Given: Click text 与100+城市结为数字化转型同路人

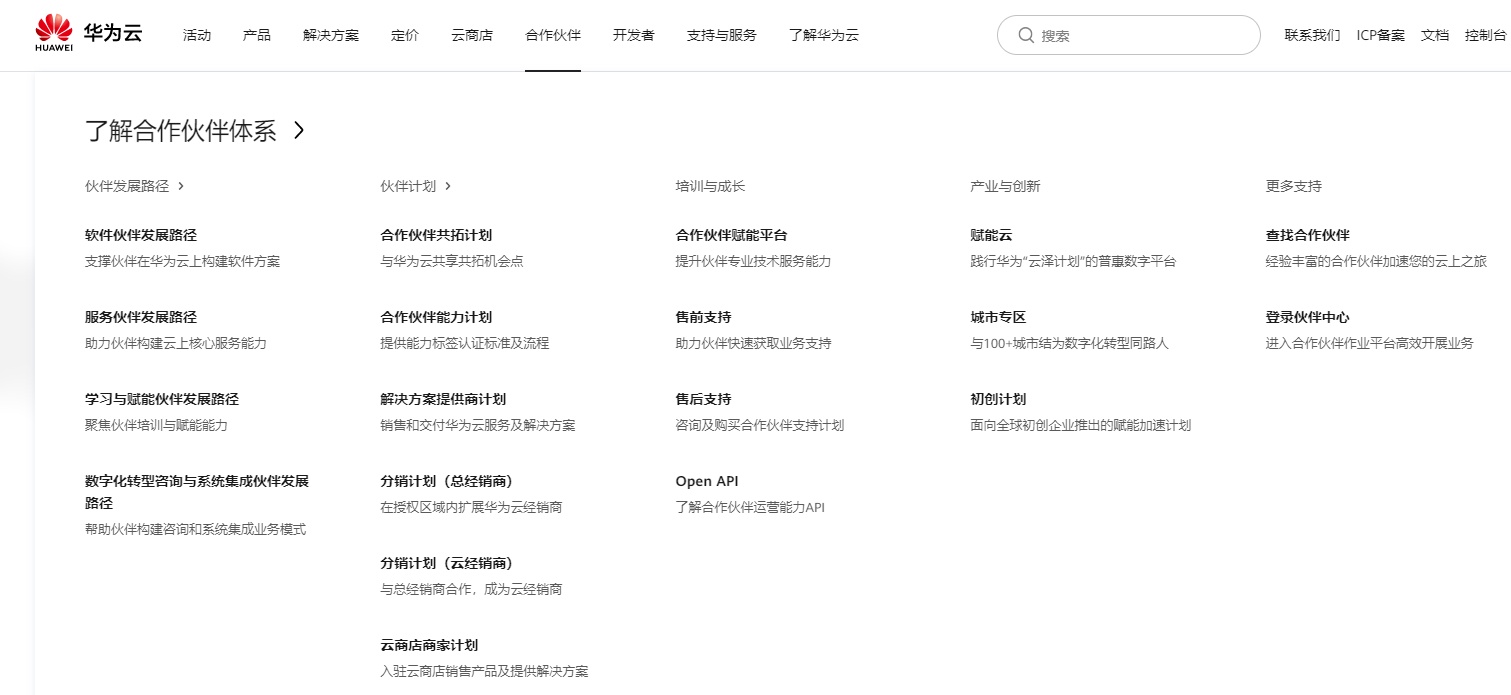Looking at the screenshot, I should coord(1069,343).
